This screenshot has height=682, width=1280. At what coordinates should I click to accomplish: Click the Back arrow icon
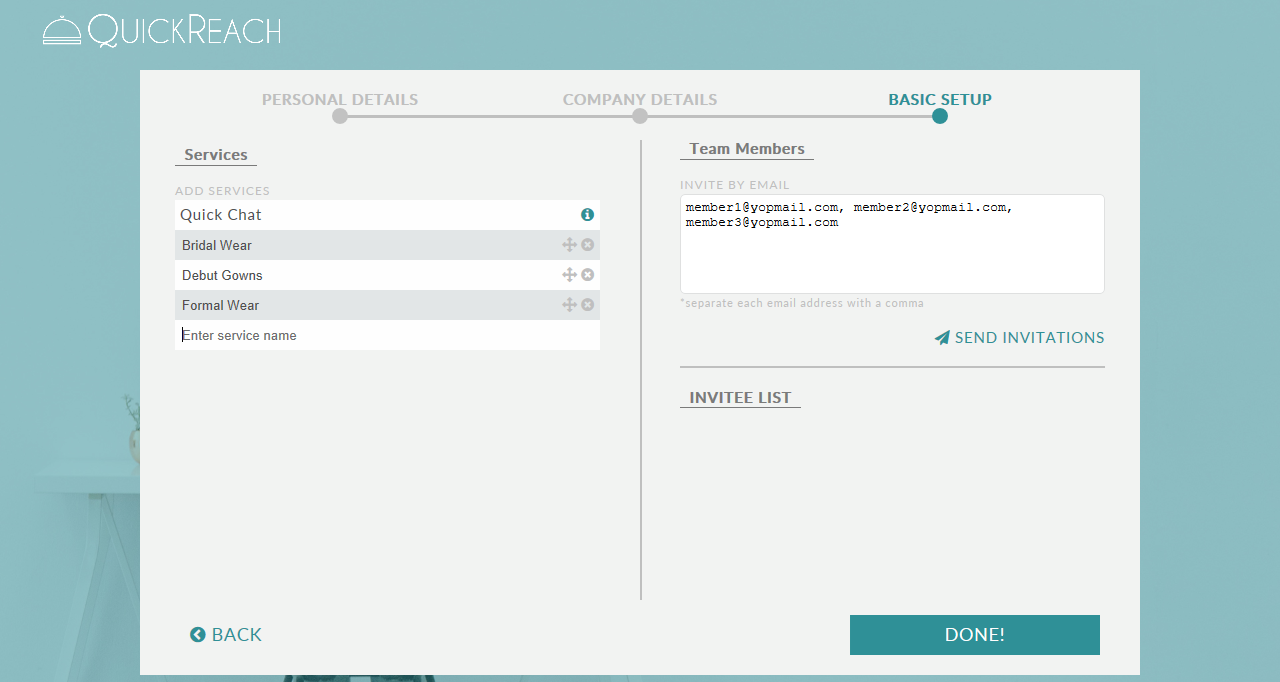[198, 635]
